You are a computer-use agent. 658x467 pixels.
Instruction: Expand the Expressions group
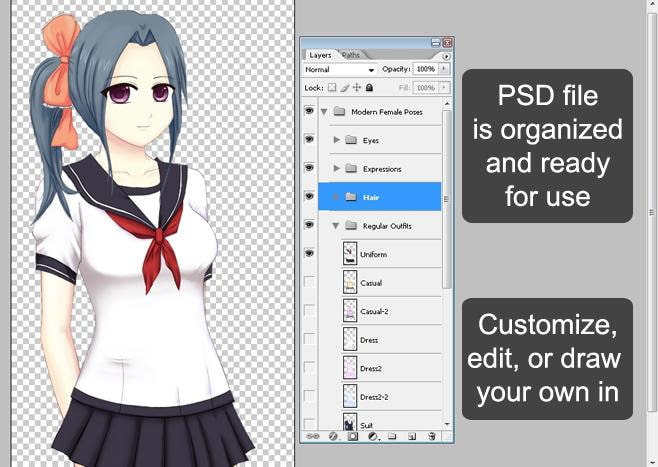point(336,168)
